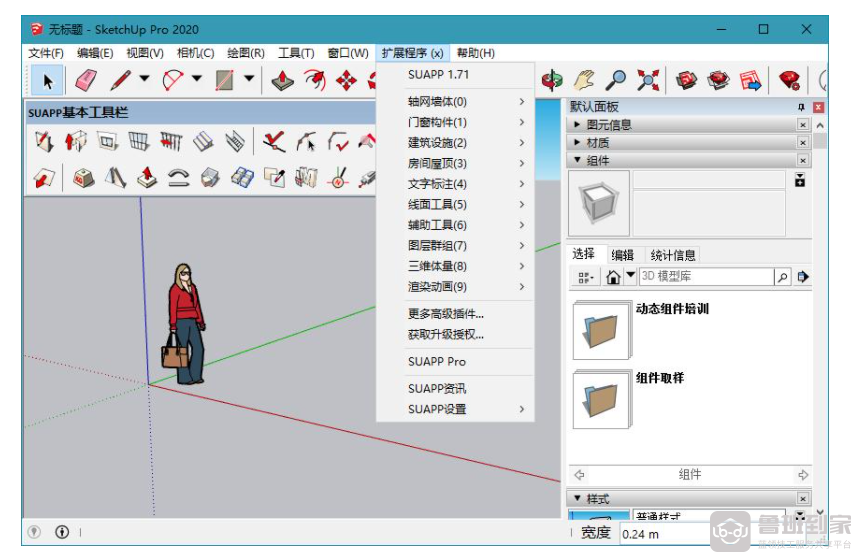Open the view options grid dropdown
Image resolution: width=856 pixels, height=557 pixels.
(586, 277)
